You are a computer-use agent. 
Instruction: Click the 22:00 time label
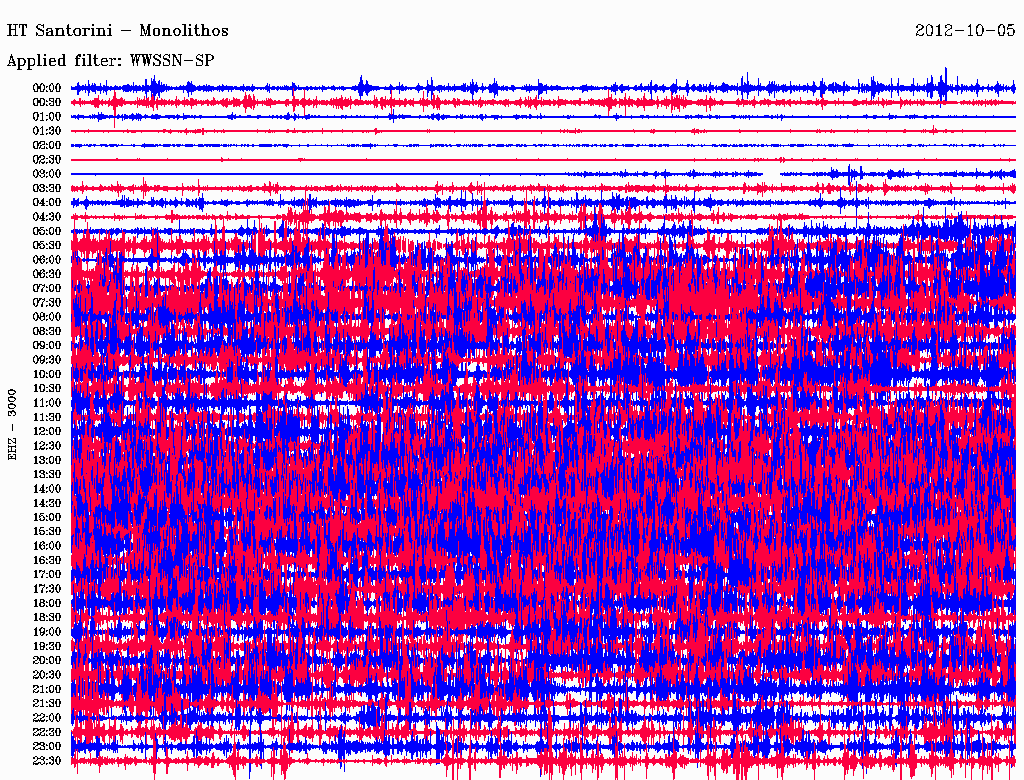pyautogui.click(x=47, y=718)
